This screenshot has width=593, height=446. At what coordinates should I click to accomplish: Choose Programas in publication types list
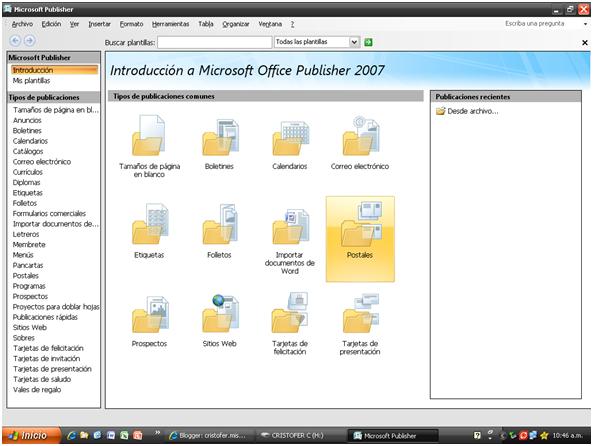(29, 286)
